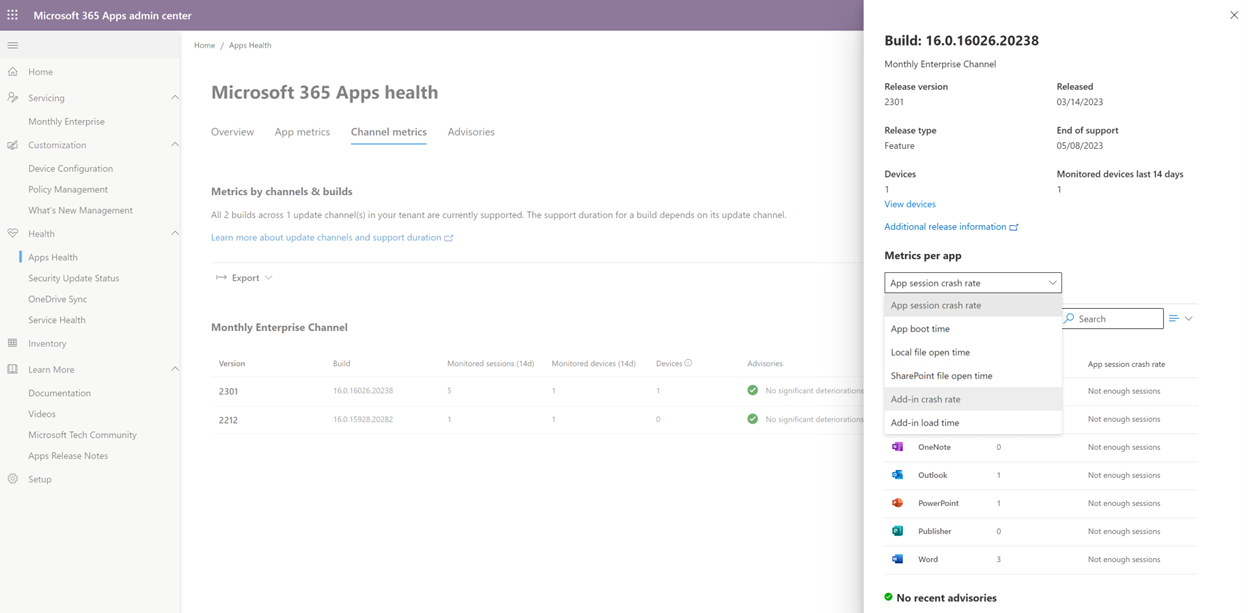Image resolution: width=1248 pixels, height=613 pixels.
Task: Collapse the Customization section chevron
Action: click(175, 145)
